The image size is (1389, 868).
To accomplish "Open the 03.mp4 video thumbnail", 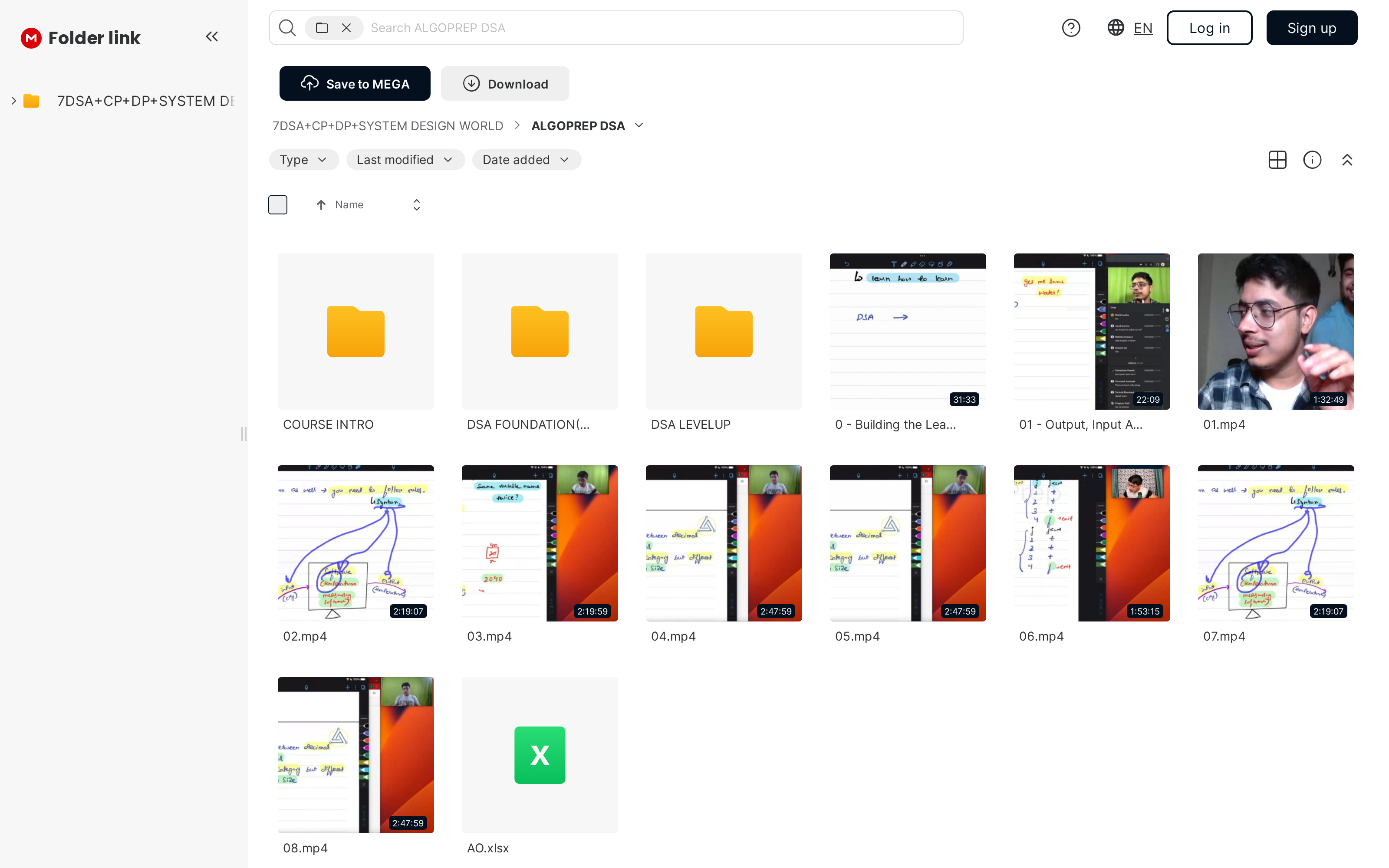I will (x=540, y=543).
